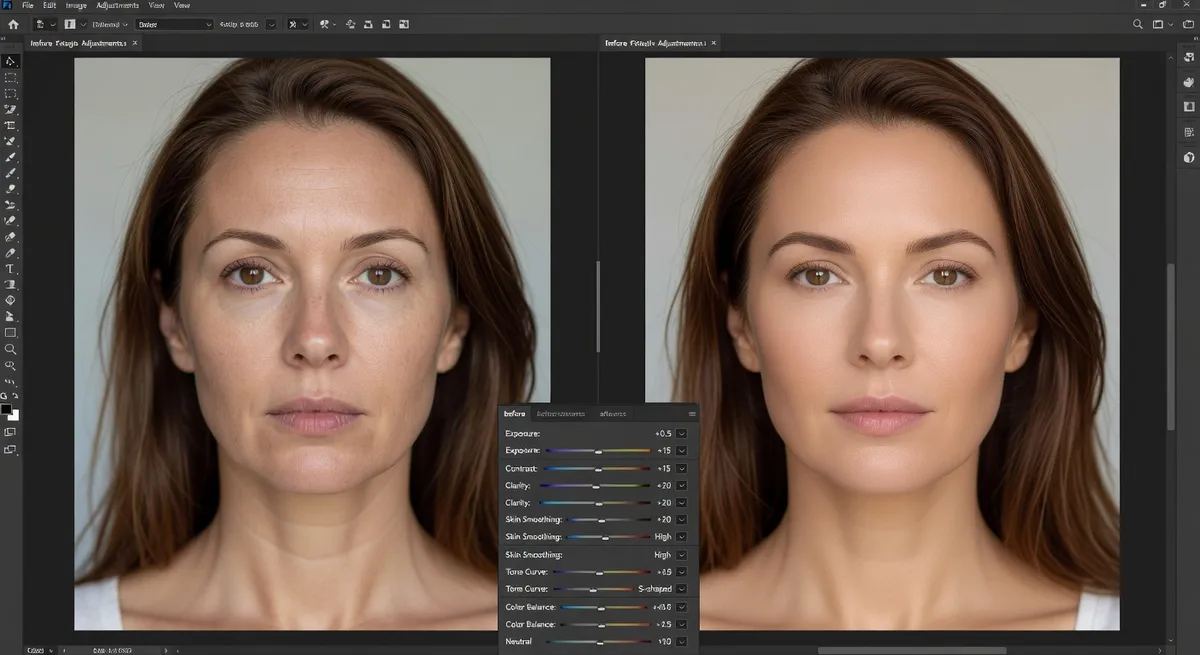1200x655 pixels.
Task: Select the right document tab
Action: pos(661,43)
